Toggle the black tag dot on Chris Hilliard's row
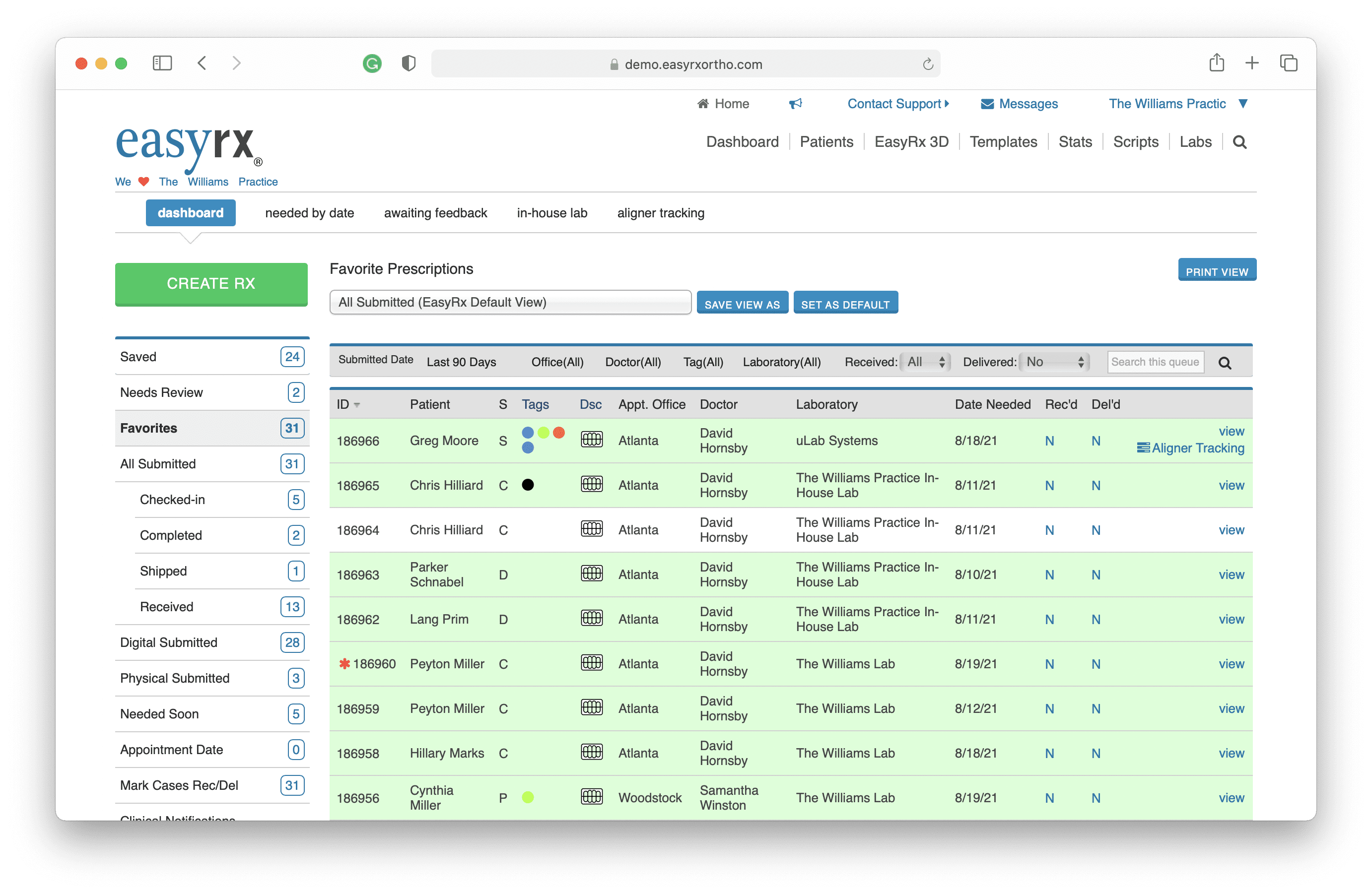 coord(528,485)
